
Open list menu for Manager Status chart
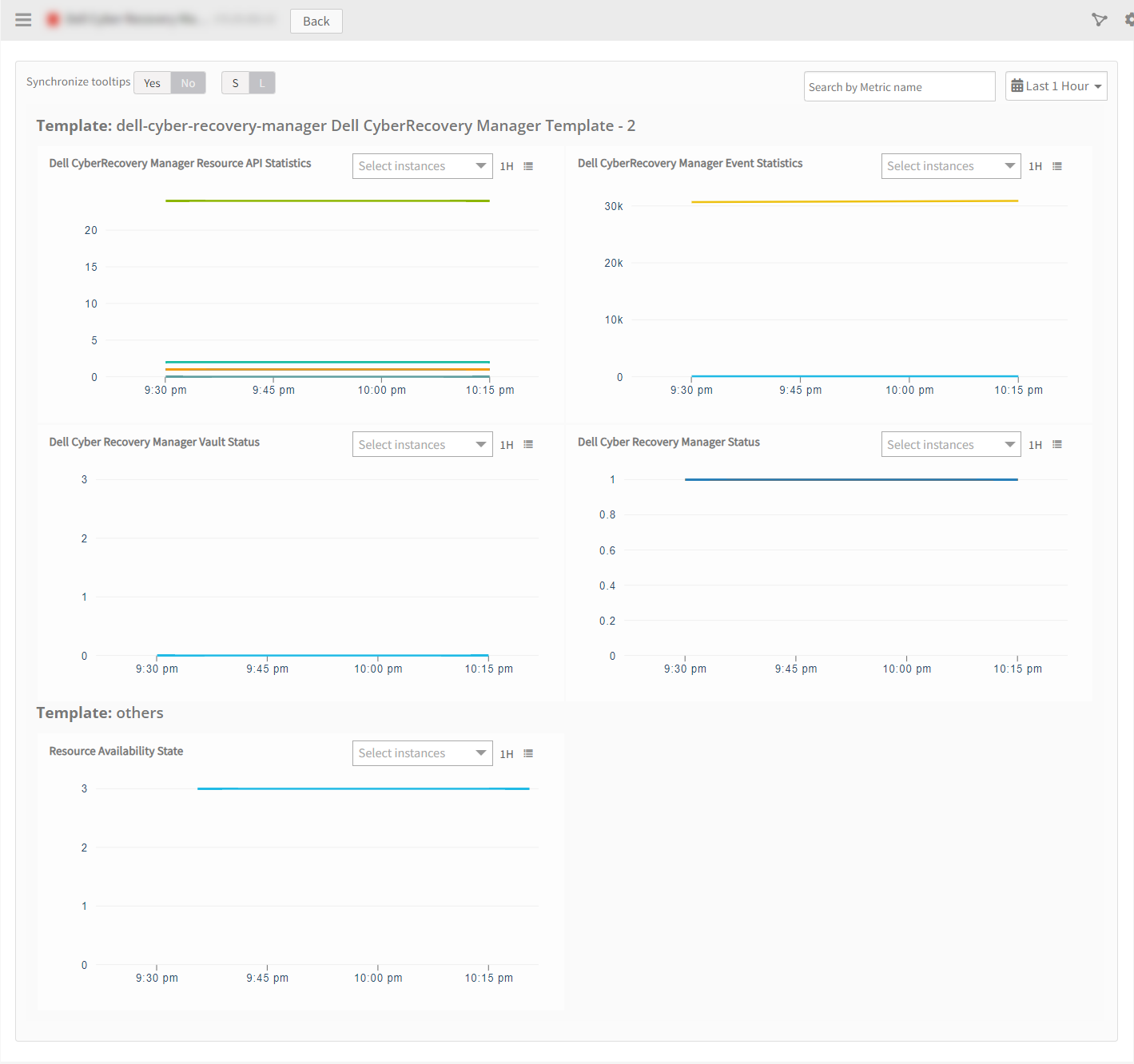click(1057, 445)
